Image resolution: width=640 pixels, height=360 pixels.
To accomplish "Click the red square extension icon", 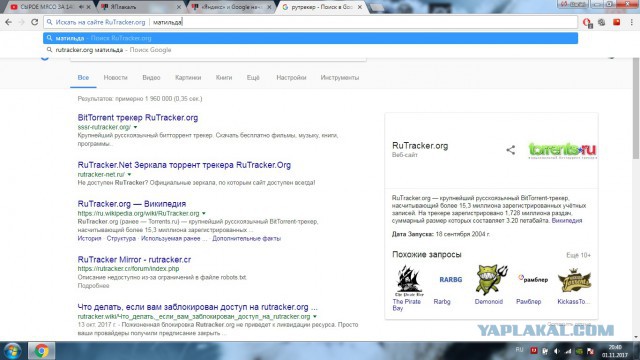I will (x=617, y=22).
